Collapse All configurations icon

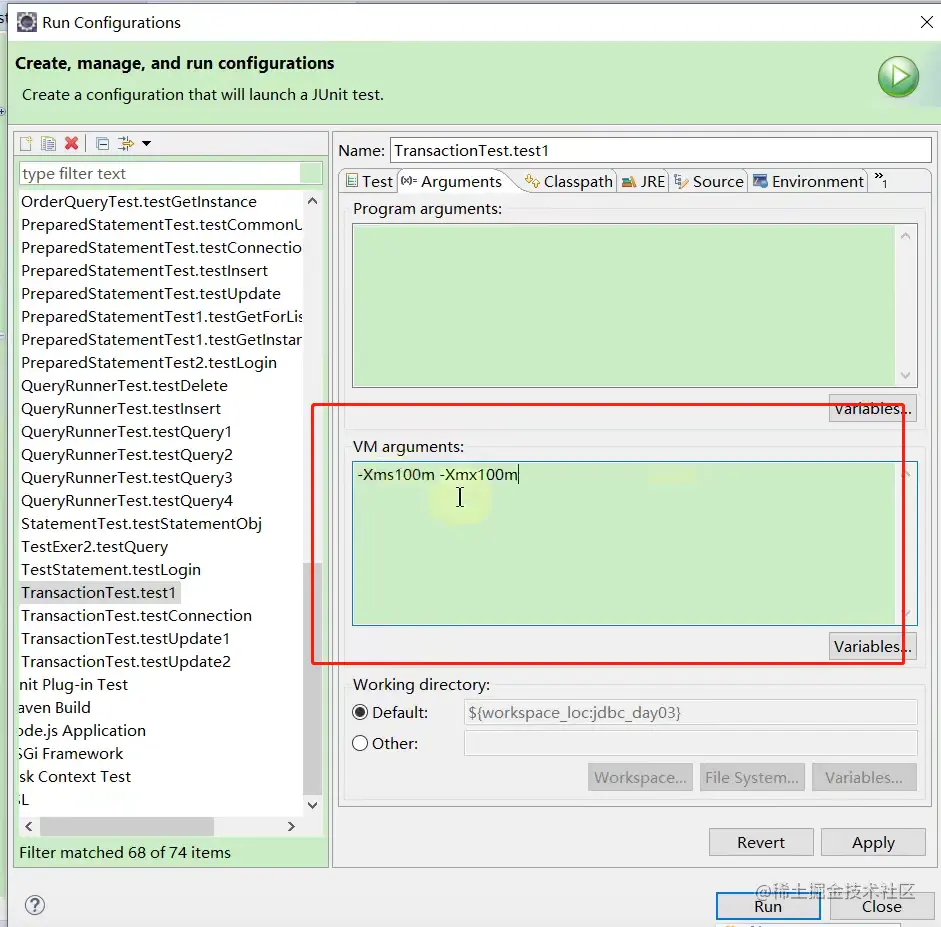102,143
